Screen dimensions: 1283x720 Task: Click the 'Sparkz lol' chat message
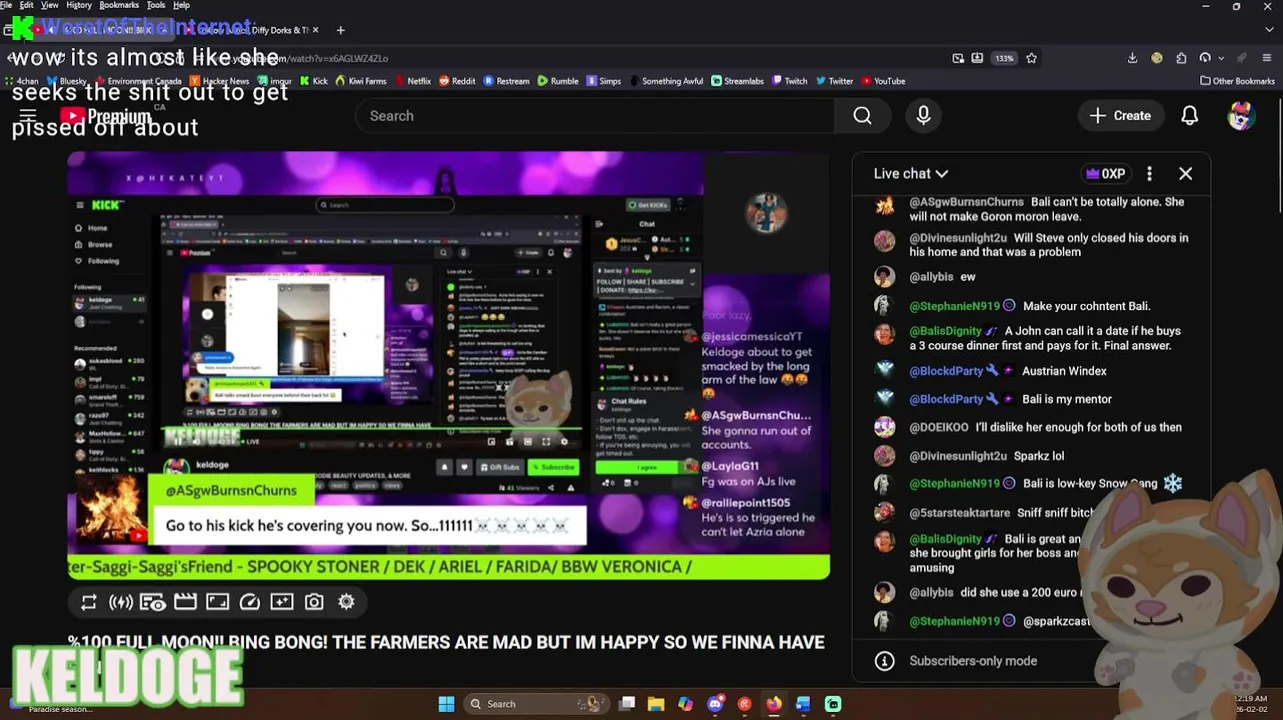pyautogui.click(x=1030, y=456)
